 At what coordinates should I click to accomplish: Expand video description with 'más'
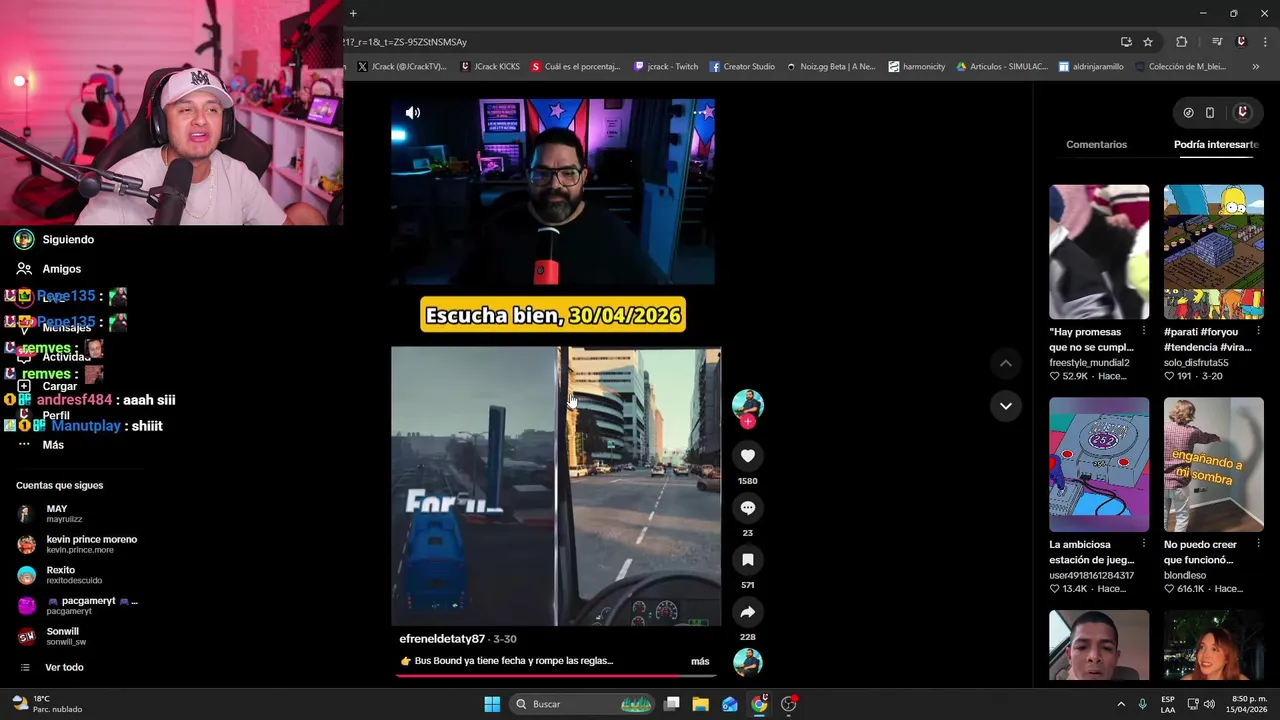[700, 661]
